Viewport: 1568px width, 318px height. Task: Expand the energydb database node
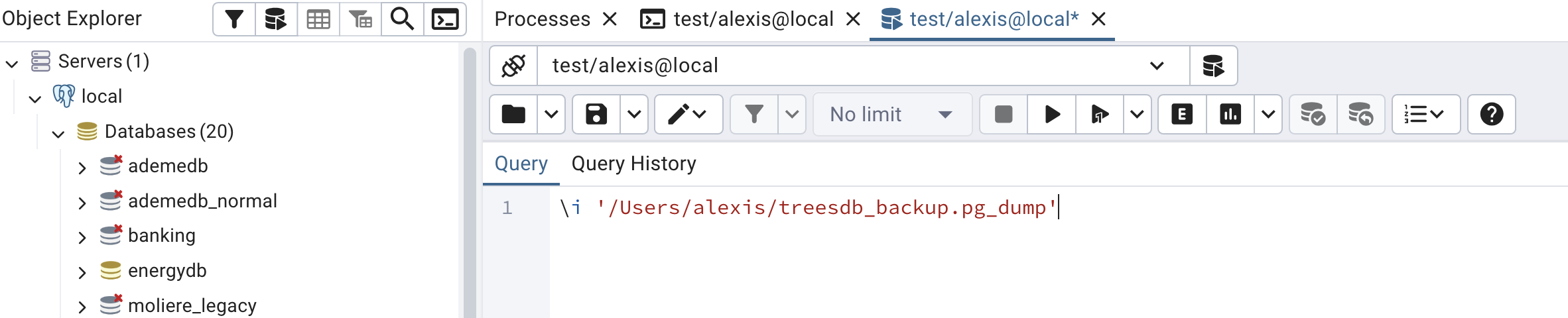click(82, 272)
